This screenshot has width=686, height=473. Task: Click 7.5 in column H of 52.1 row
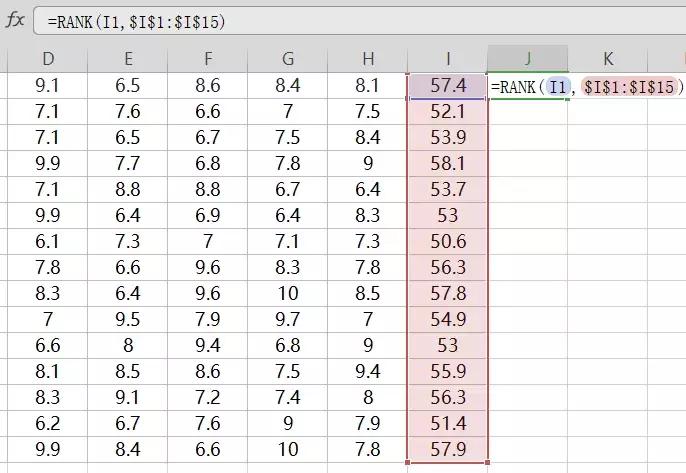pyautogui.click(x=368, y=112)
